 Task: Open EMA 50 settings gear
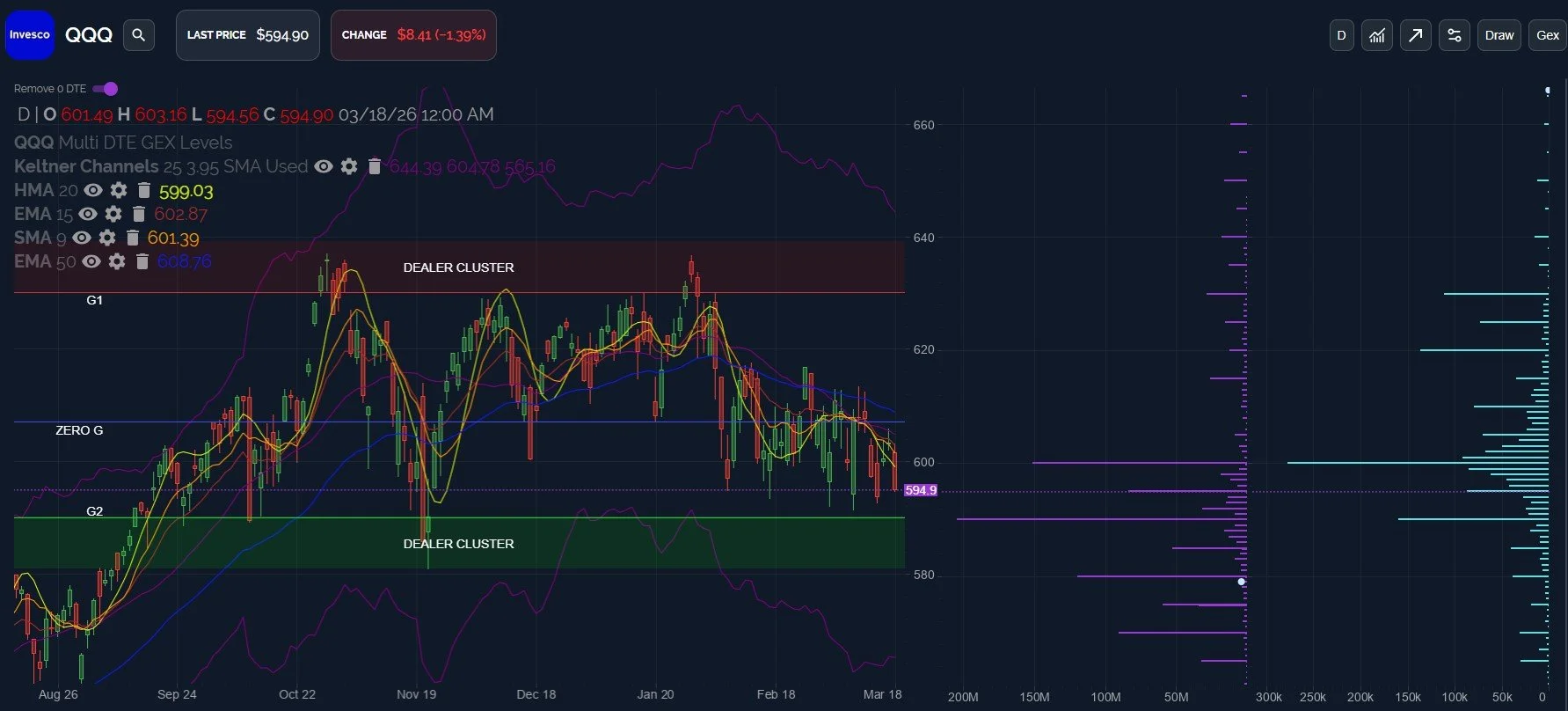click(x=117, y=261)
